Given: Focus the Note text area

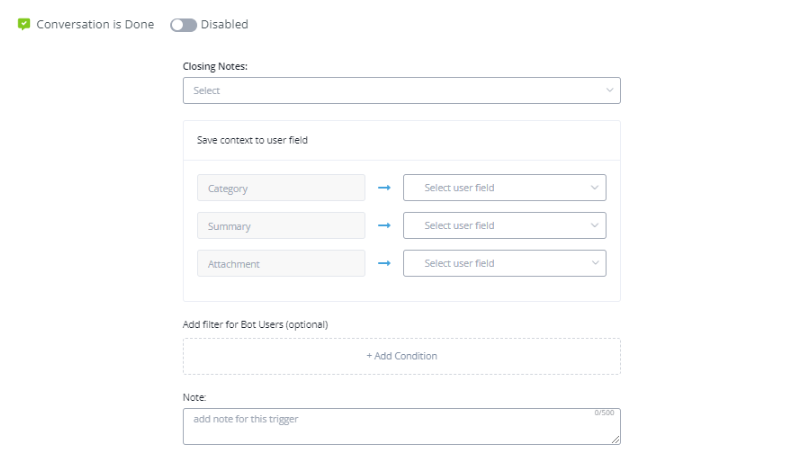Looking at the screenshot, I should click(x=400, y=426).
